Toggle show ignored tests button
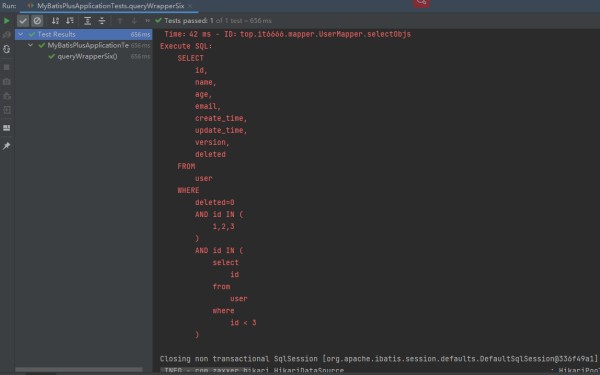The image size is (600, 375). pos(37,21)
